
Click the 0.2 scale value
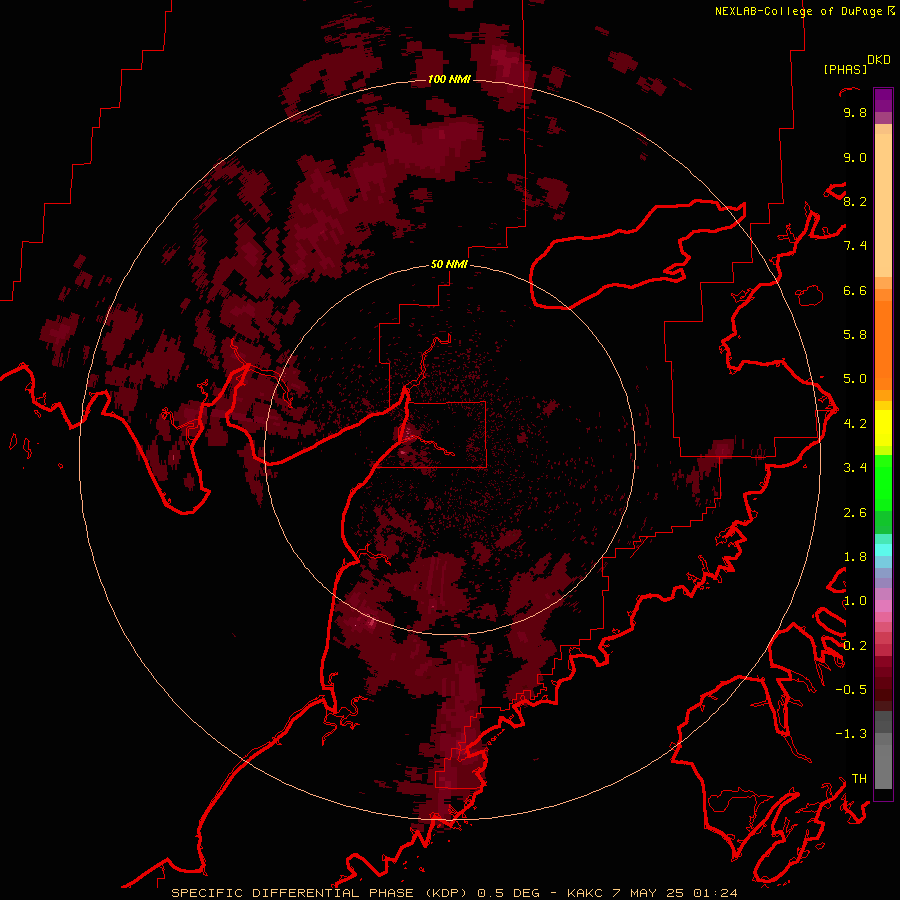point(855,646)
